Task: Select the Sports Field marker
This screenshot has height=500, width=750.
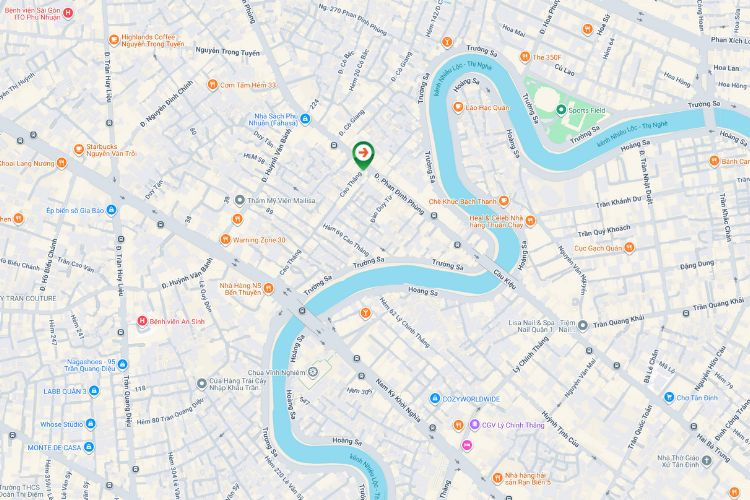Action: click(x=561, y=110)
